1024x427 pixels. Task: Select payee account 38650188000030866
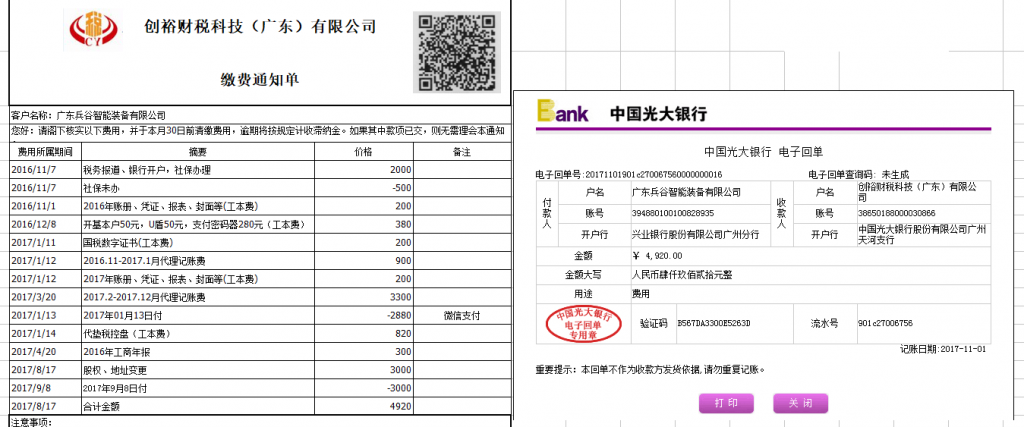[x=897, y=213]
